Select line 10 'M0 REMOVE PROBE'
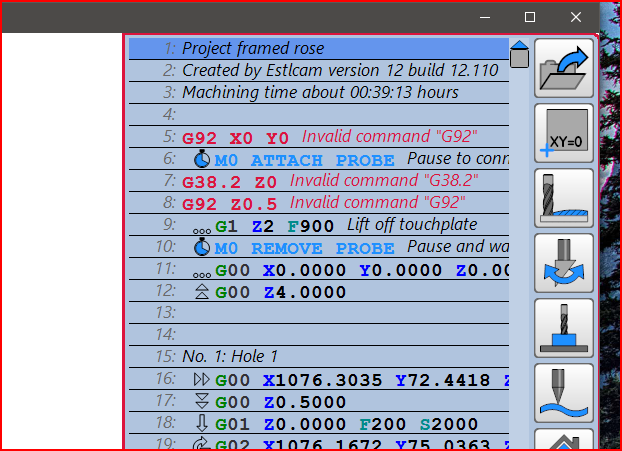The width and height of the screenshot is (622, 451). click(319, 247)
